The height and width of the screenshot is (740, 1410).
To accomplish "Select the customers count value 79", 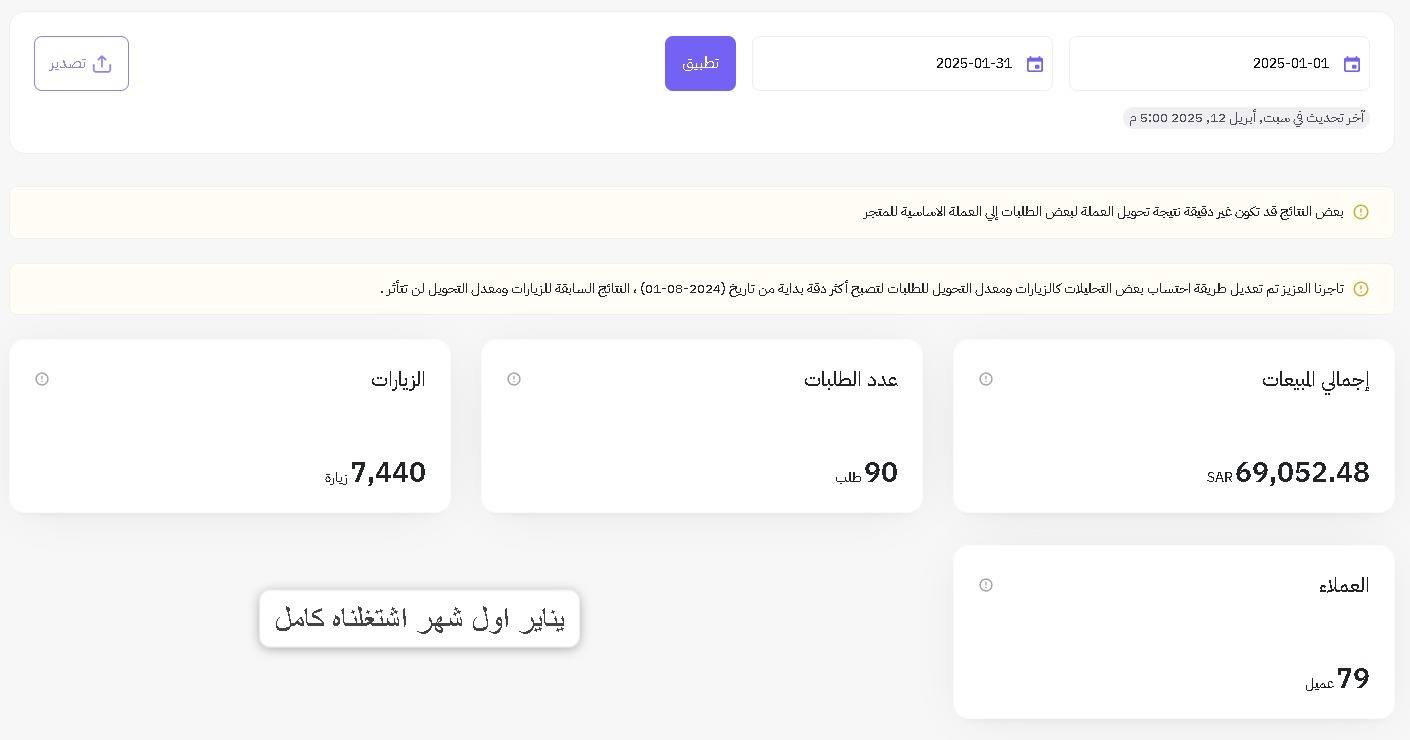I will tap(1353, 678).
